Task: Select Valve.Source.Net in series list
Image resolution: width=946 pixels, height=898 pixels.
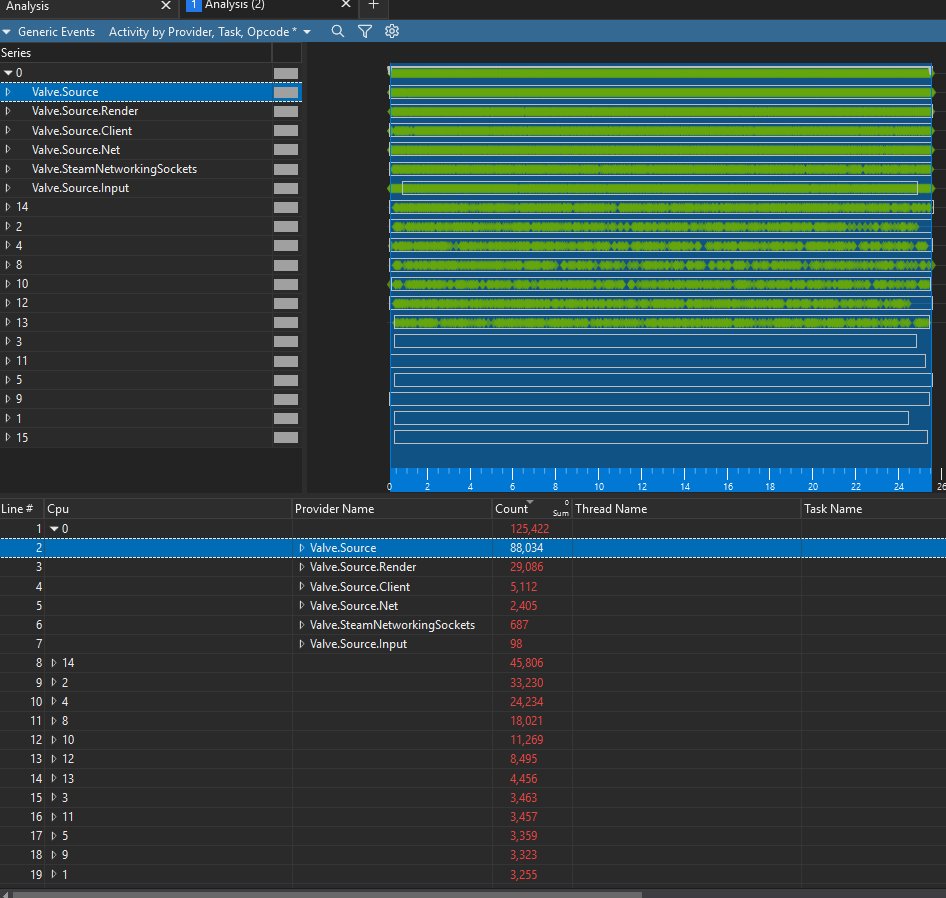Action: pyautogui.click(x=76, y=150)
